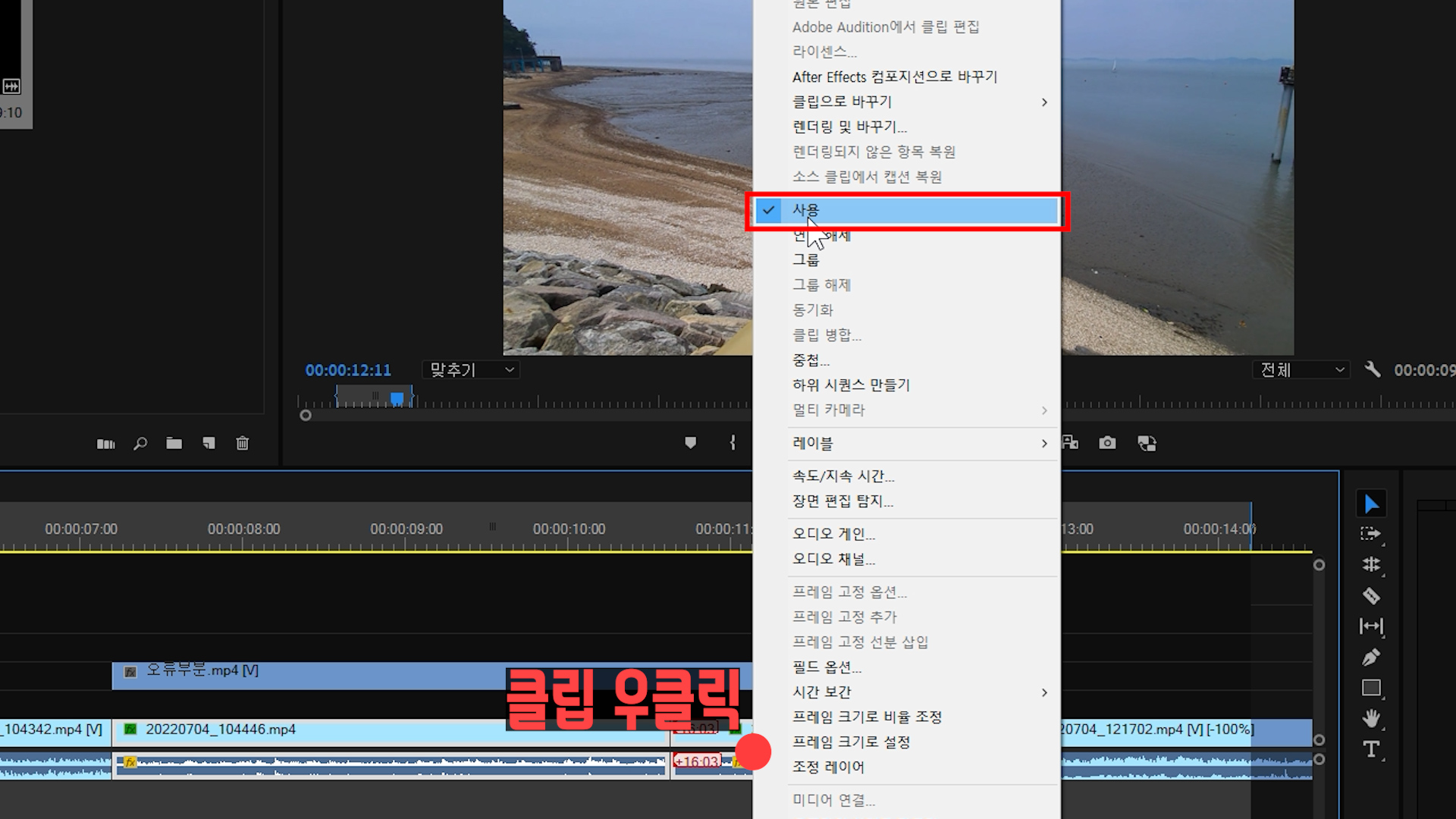
Task: Open program monitor wrench settings
Action: tap(1372, 369)
